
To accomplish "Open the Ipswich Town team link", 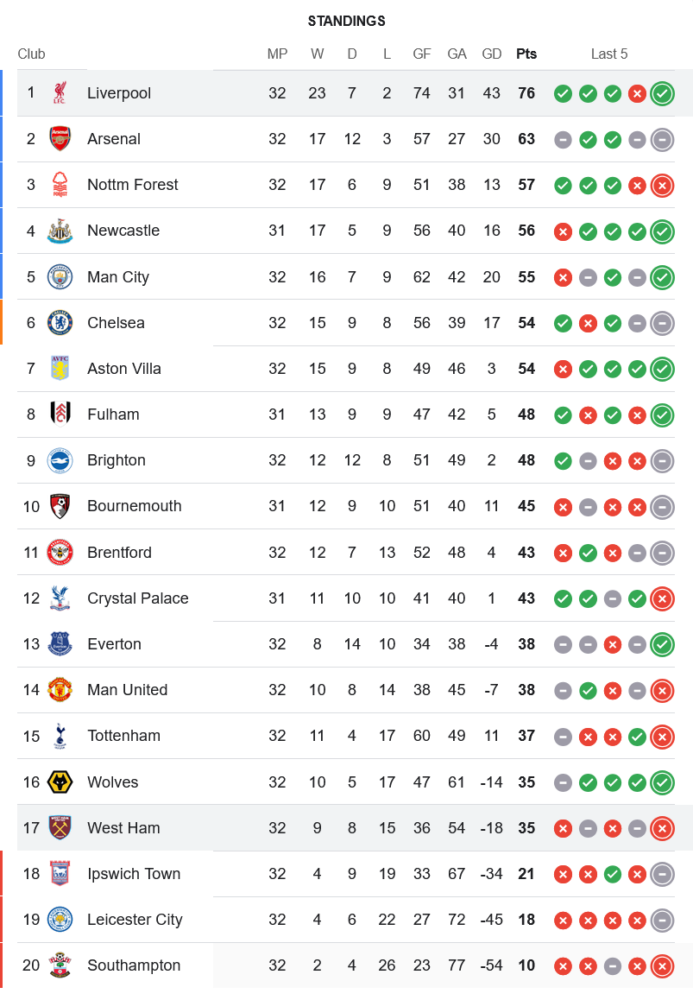I will tap(133, 873).
